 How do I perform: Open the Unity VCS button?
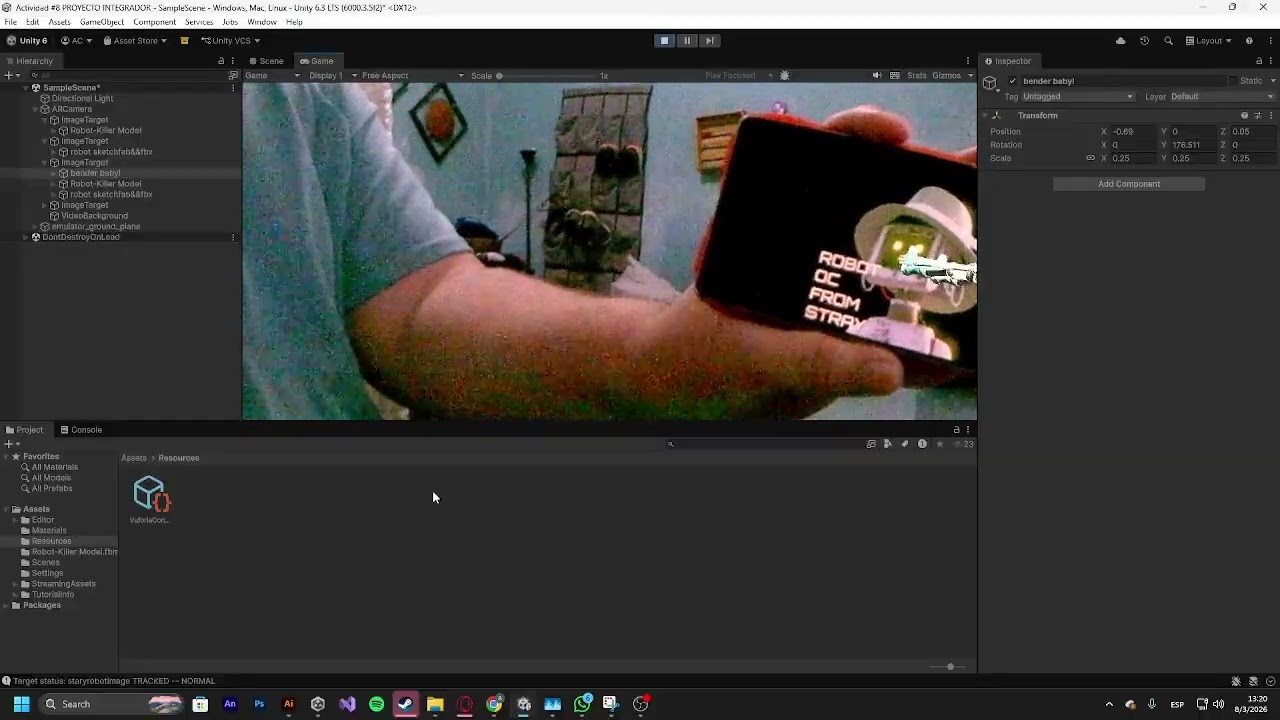coord(230,41)
